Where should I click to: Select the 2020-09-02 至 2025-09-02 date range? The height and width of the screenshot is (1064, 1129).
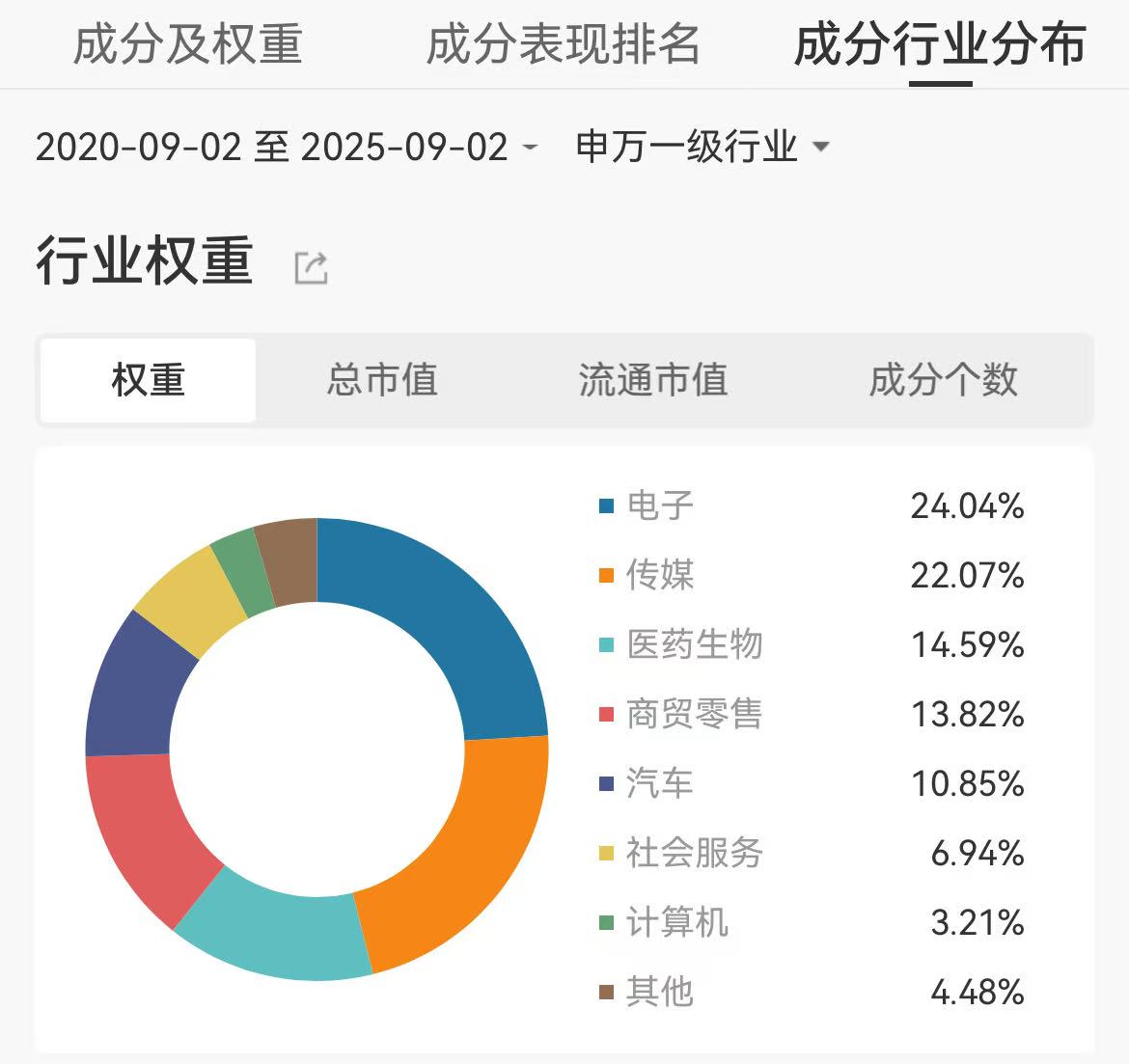[x=272, y=147]
